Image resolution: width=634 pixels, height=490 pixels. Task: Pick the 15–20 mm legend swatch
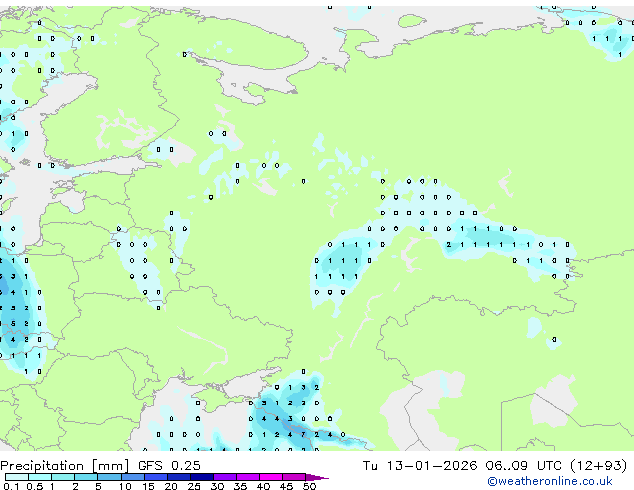(x=155, y=477)
